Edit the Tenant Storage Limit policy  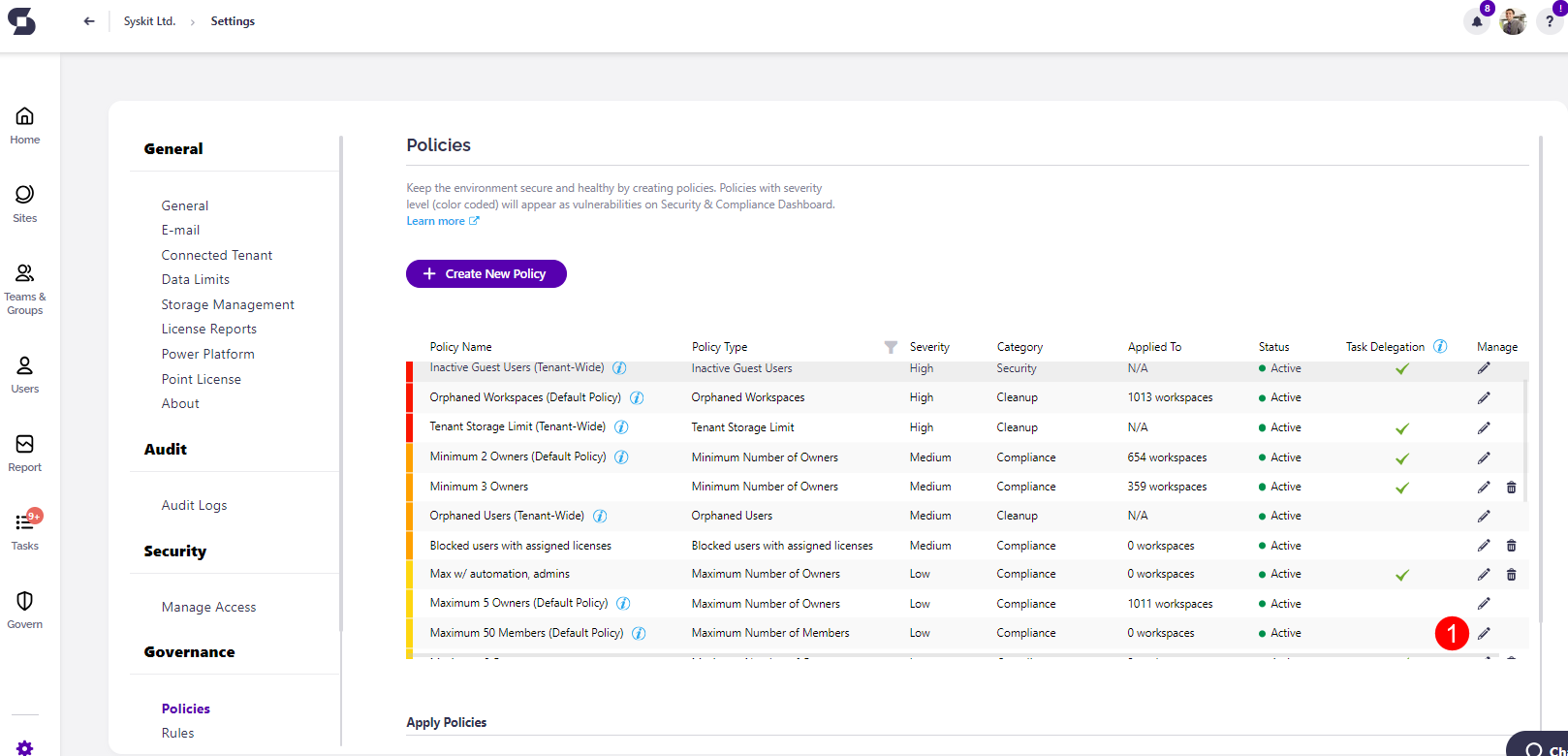pyautogui.click(x=1484, y=427)
